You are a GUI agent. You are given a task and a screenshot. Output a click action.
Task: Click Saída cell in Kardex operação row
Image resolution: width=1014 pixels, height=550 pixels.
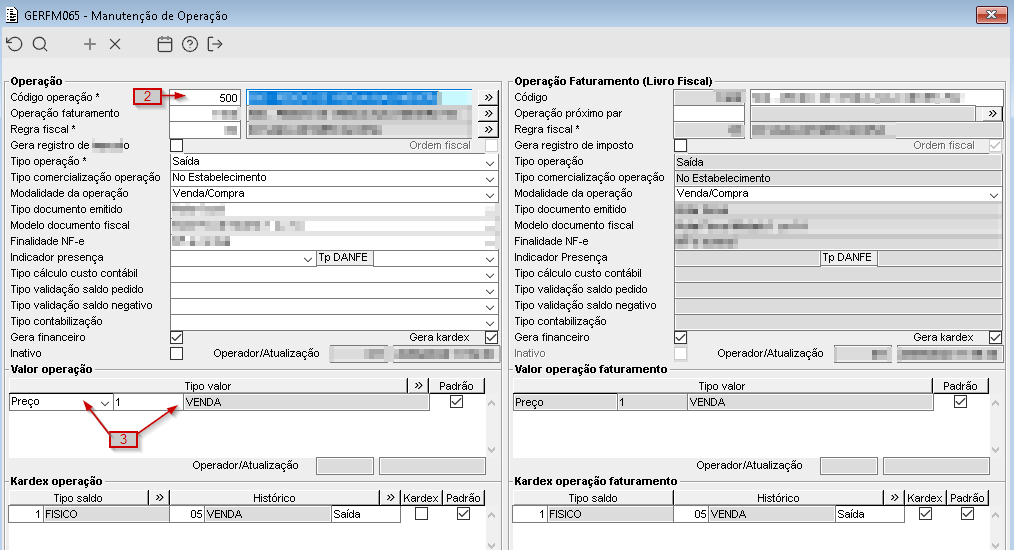point(366,514)
